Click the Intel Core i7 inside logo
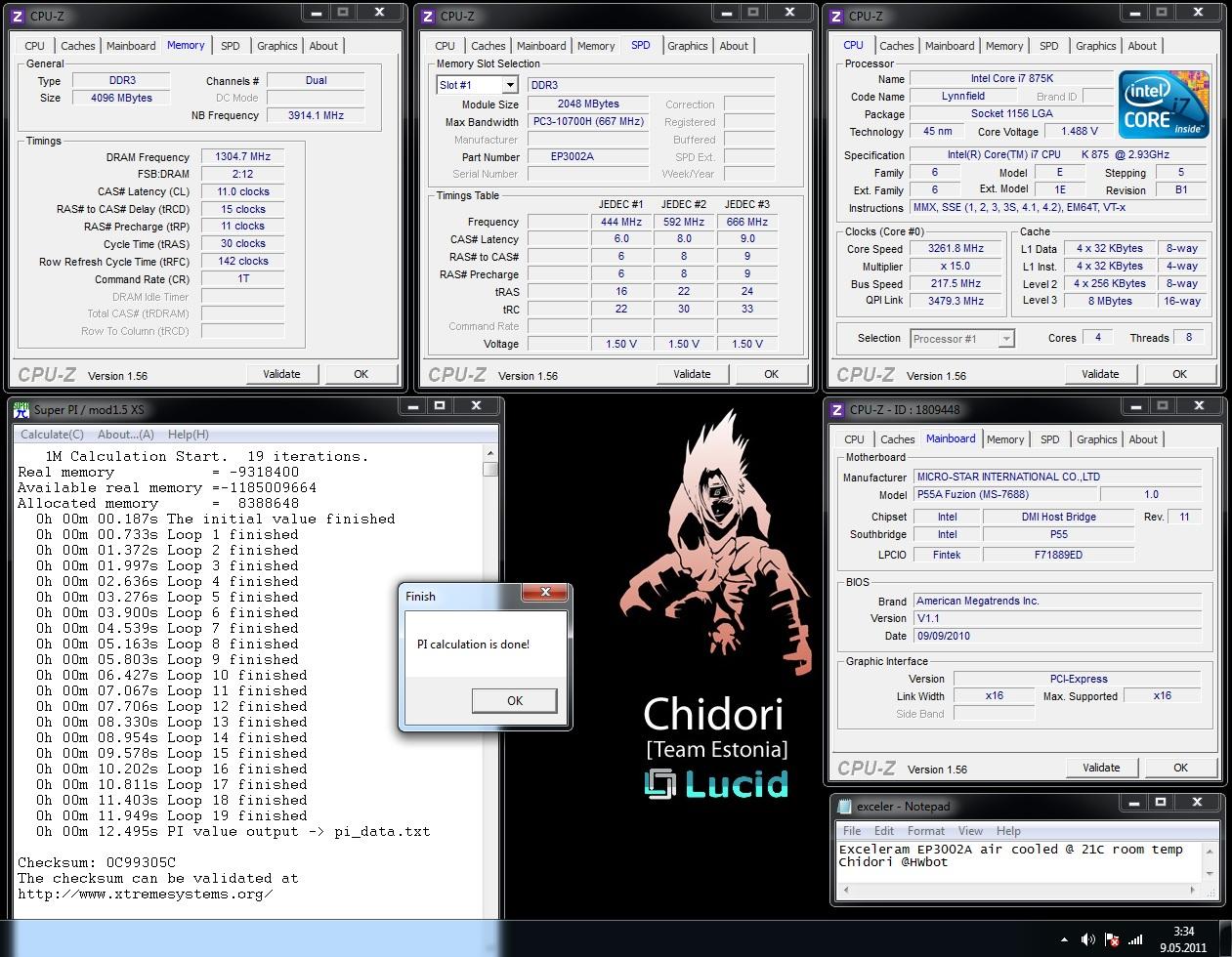Screen dimensions: 1232x957 point(1163,105)
